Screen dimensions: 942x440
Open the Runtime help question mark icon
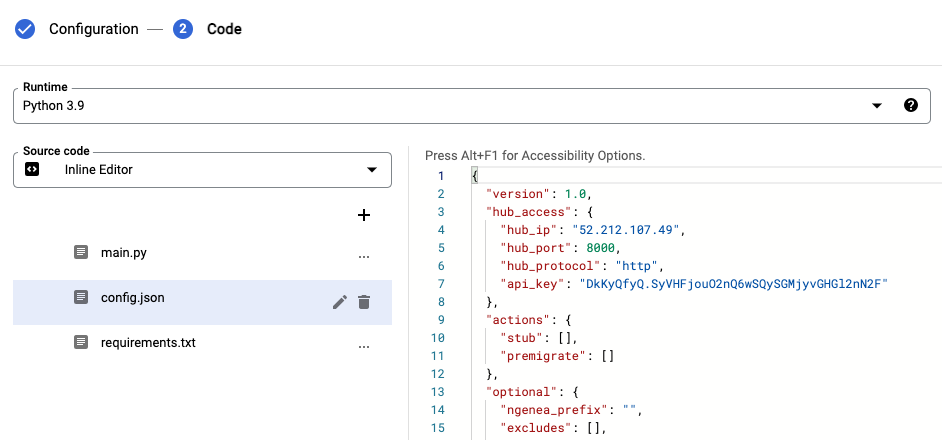coord(910,105)
